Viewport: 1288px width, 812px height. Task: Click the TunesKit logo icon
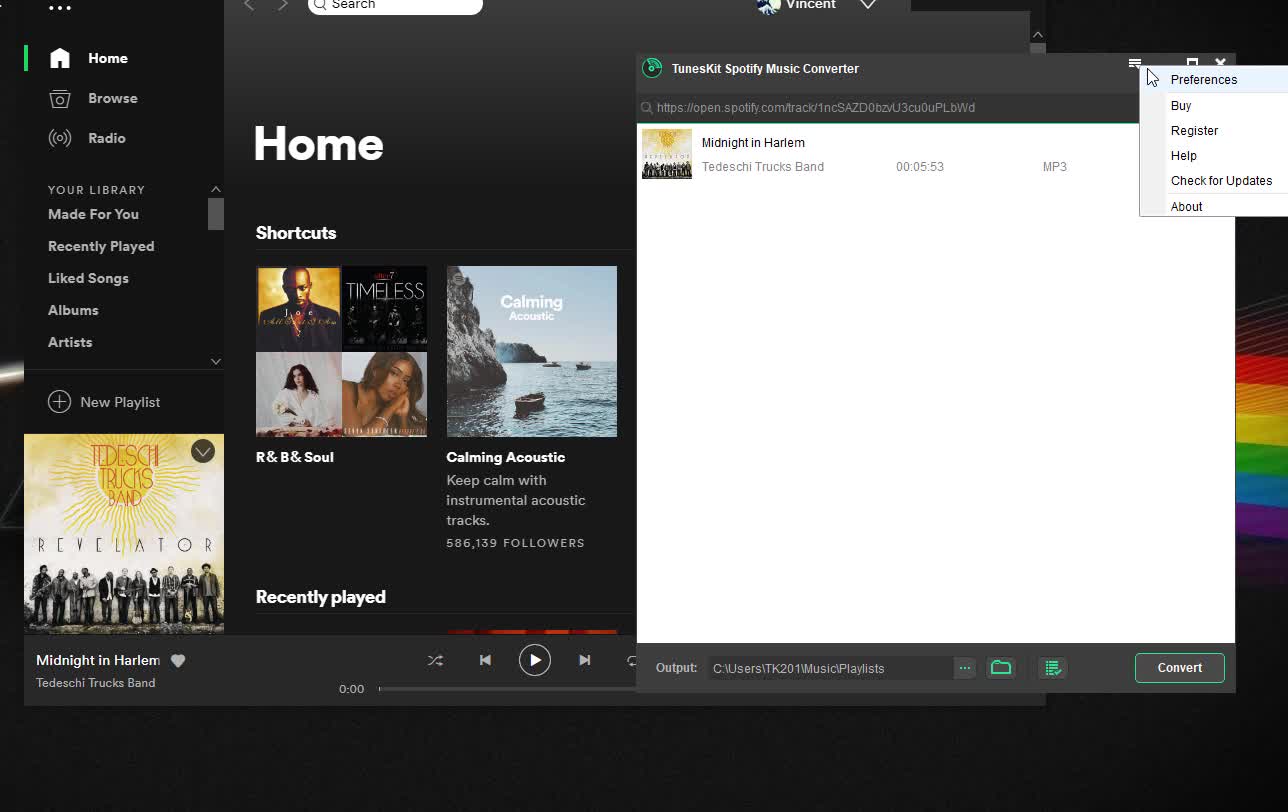pos(652,68)
